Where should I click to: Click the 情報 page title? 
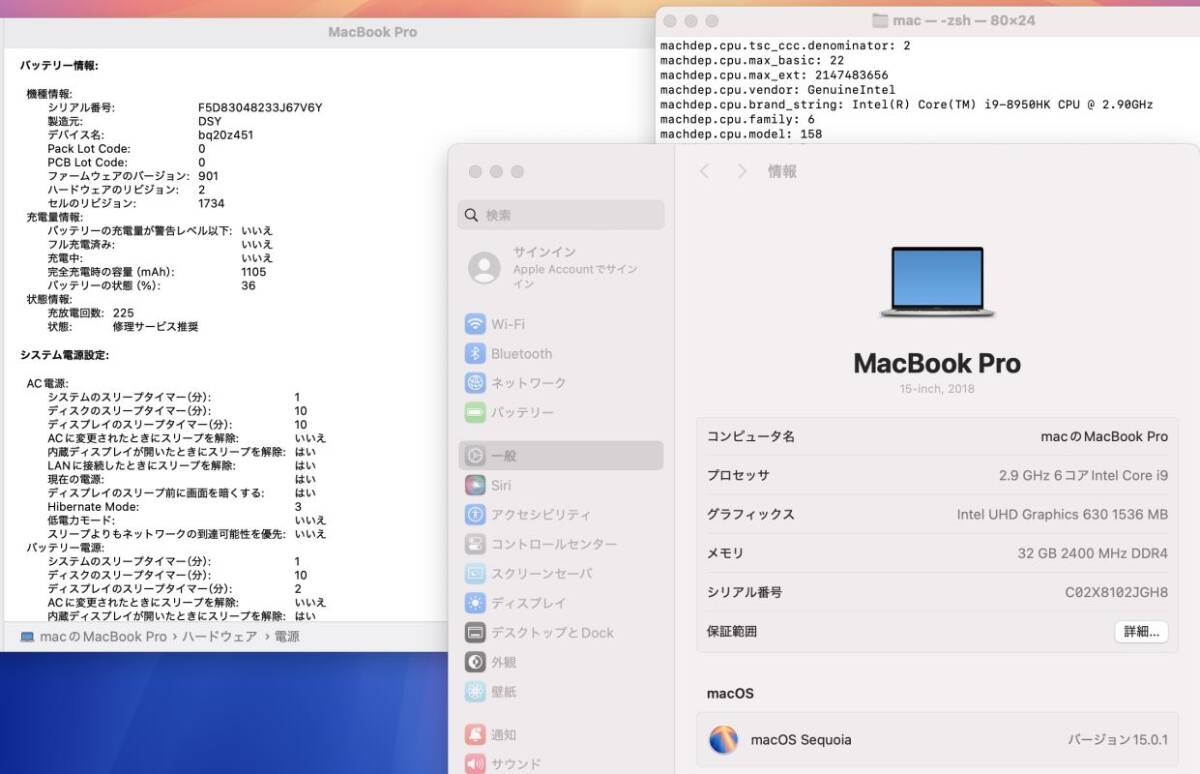(x=782, y=171)
